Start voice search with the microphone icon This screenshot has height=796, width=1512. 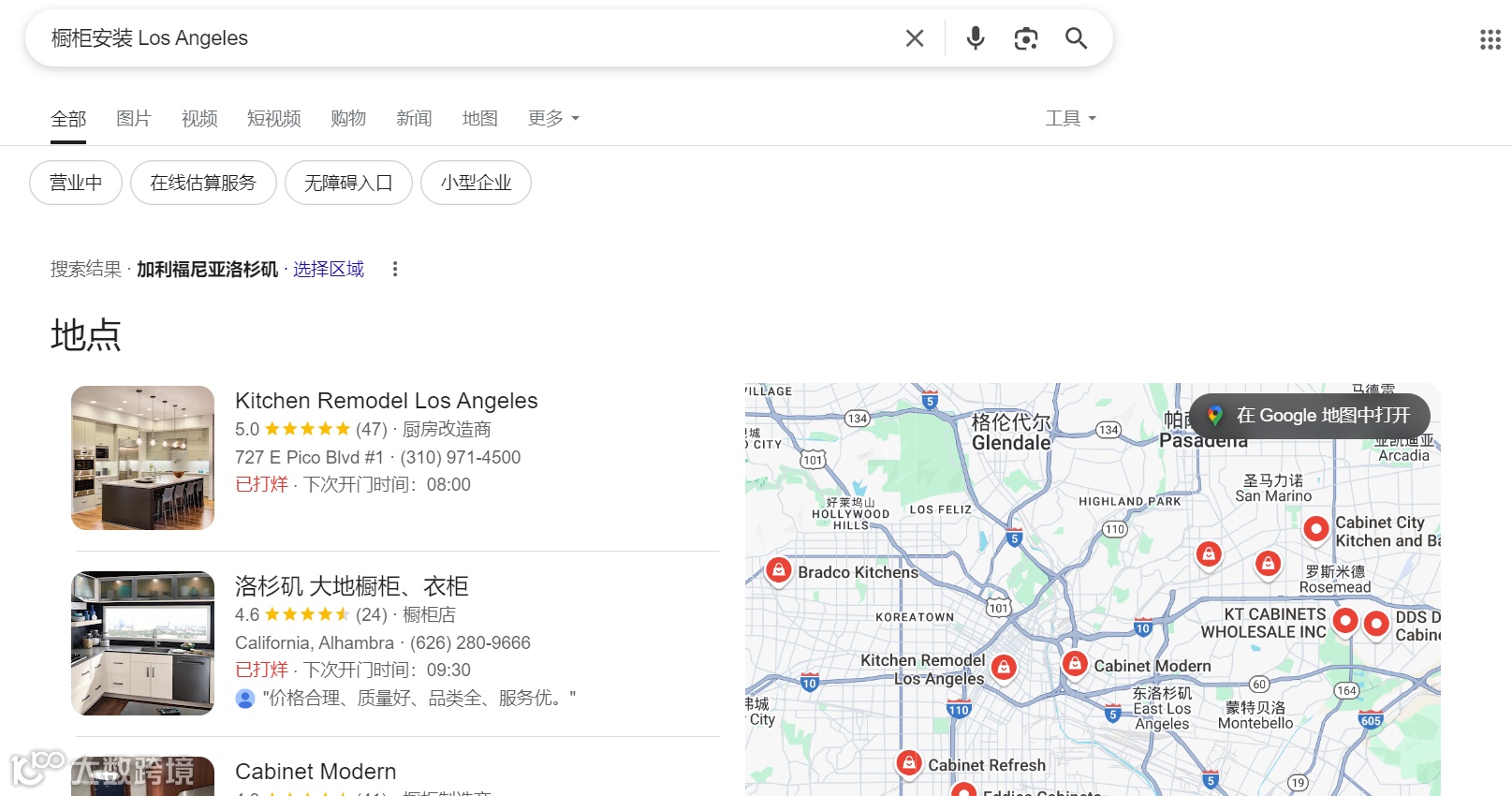pyautogui.click(x=976, y=38)
